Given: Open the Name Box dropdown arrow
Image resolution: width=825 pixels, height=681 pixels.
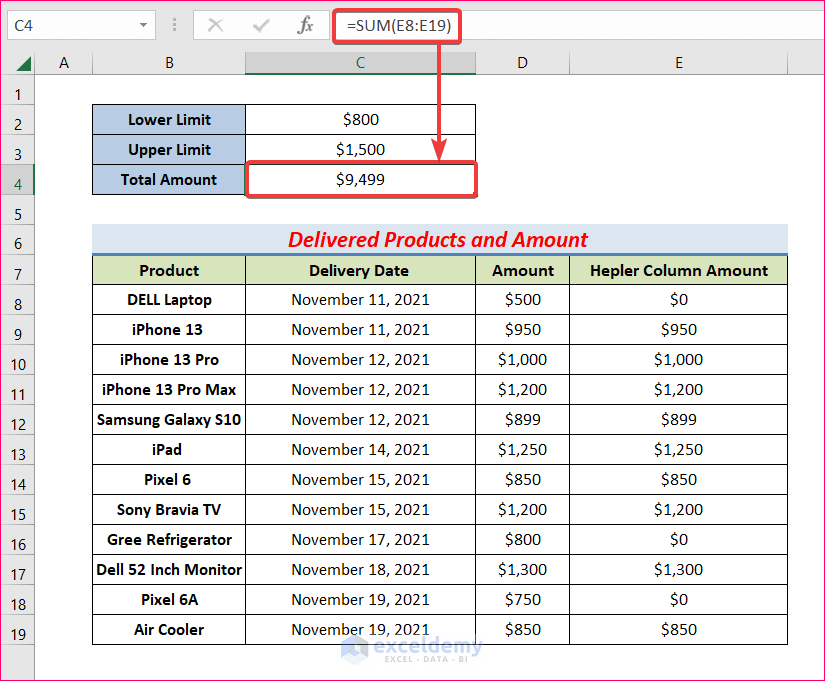Looking at the screenshot, I should pos(145,26).
